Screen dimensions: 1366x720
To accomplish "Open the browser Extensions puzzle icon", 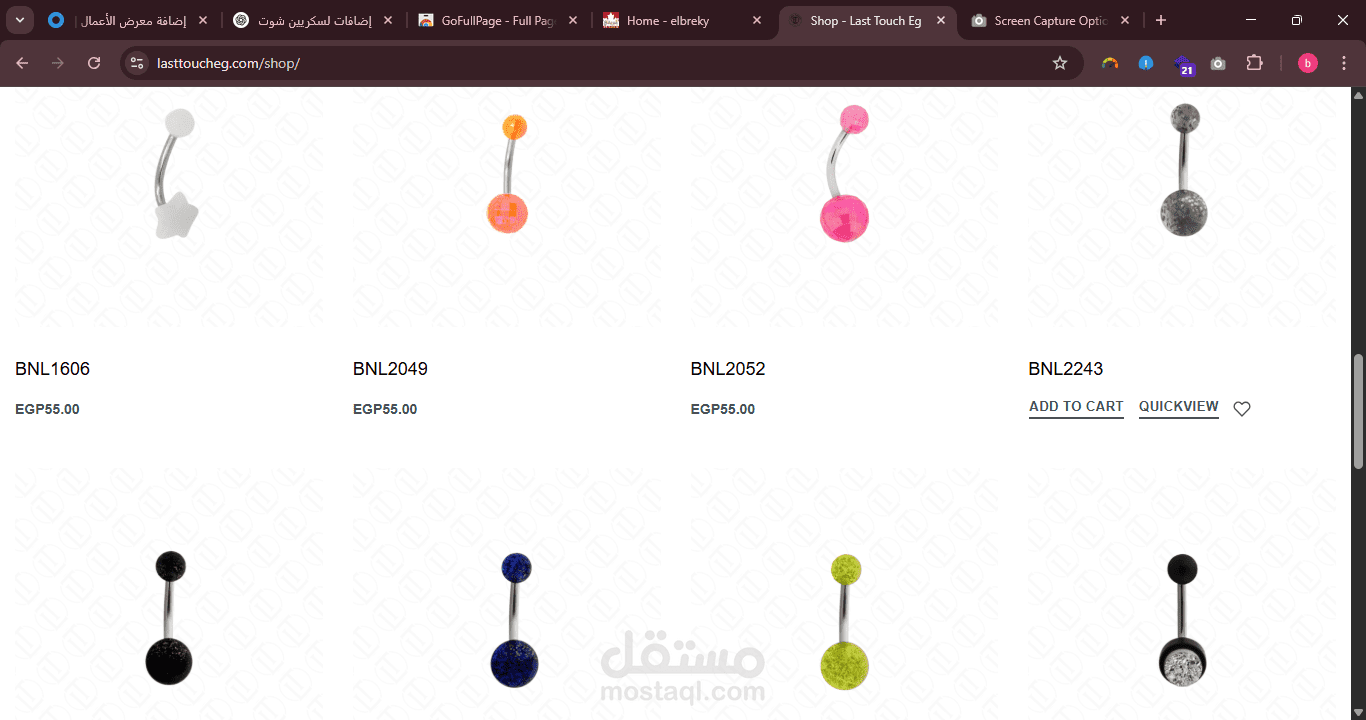I will [x=1254, y=63].
